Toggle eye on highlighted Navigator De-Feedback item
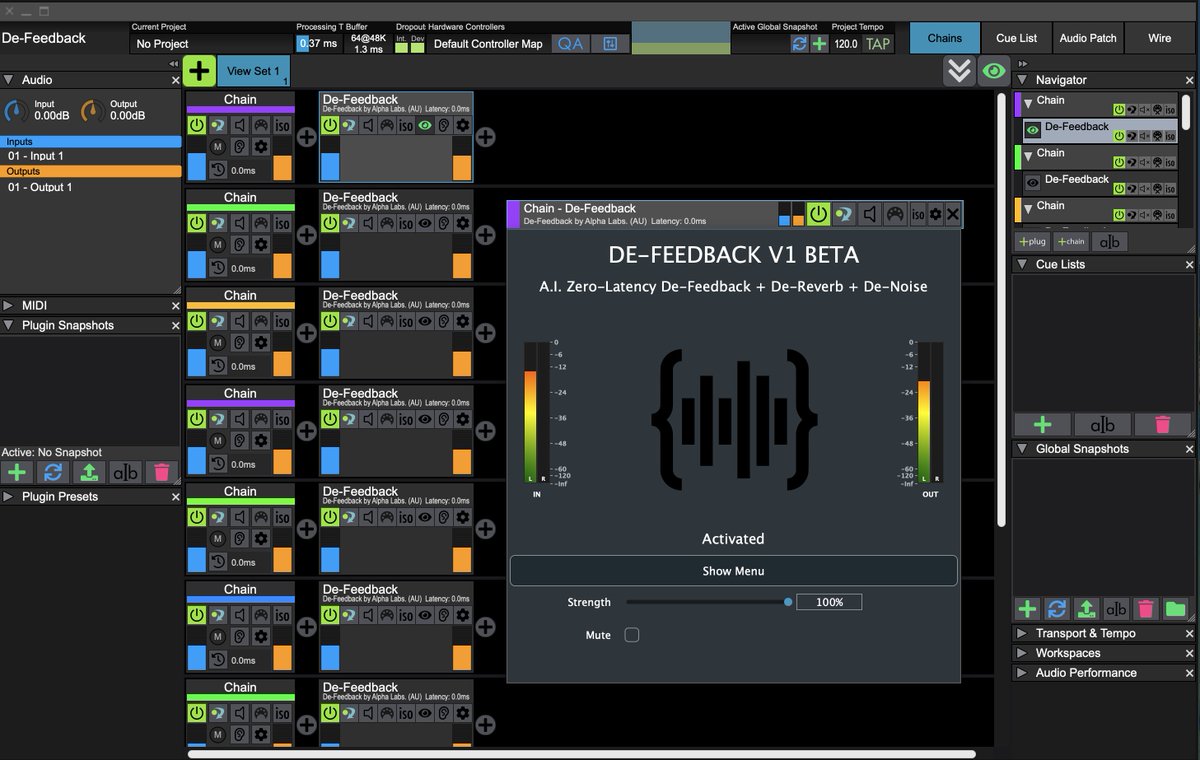This screenshot has height=760, width=1200. [x=1033, y=129]
